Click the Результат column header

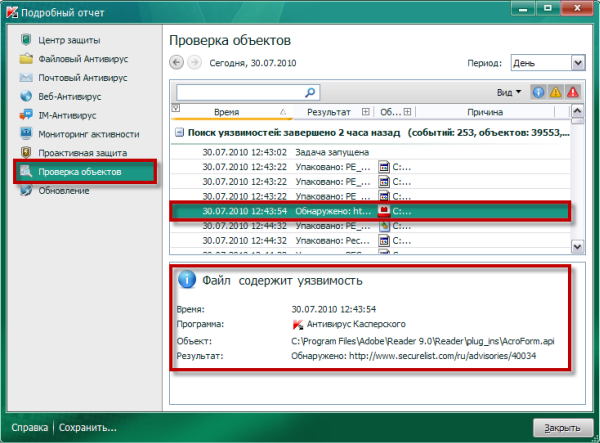coord(329,112)
